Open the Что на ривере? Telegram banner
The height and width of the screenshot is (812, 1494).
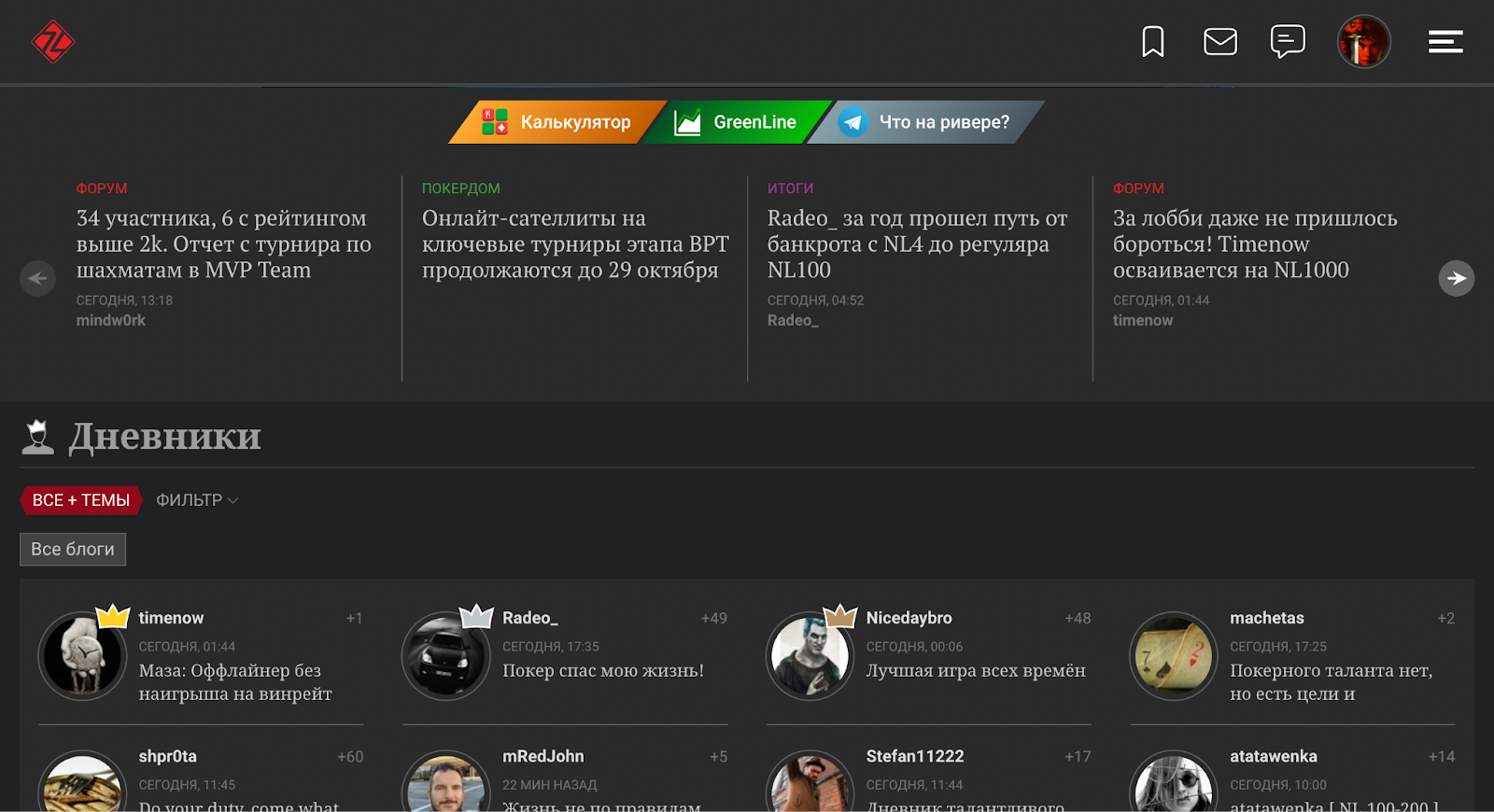coord(925,122)
